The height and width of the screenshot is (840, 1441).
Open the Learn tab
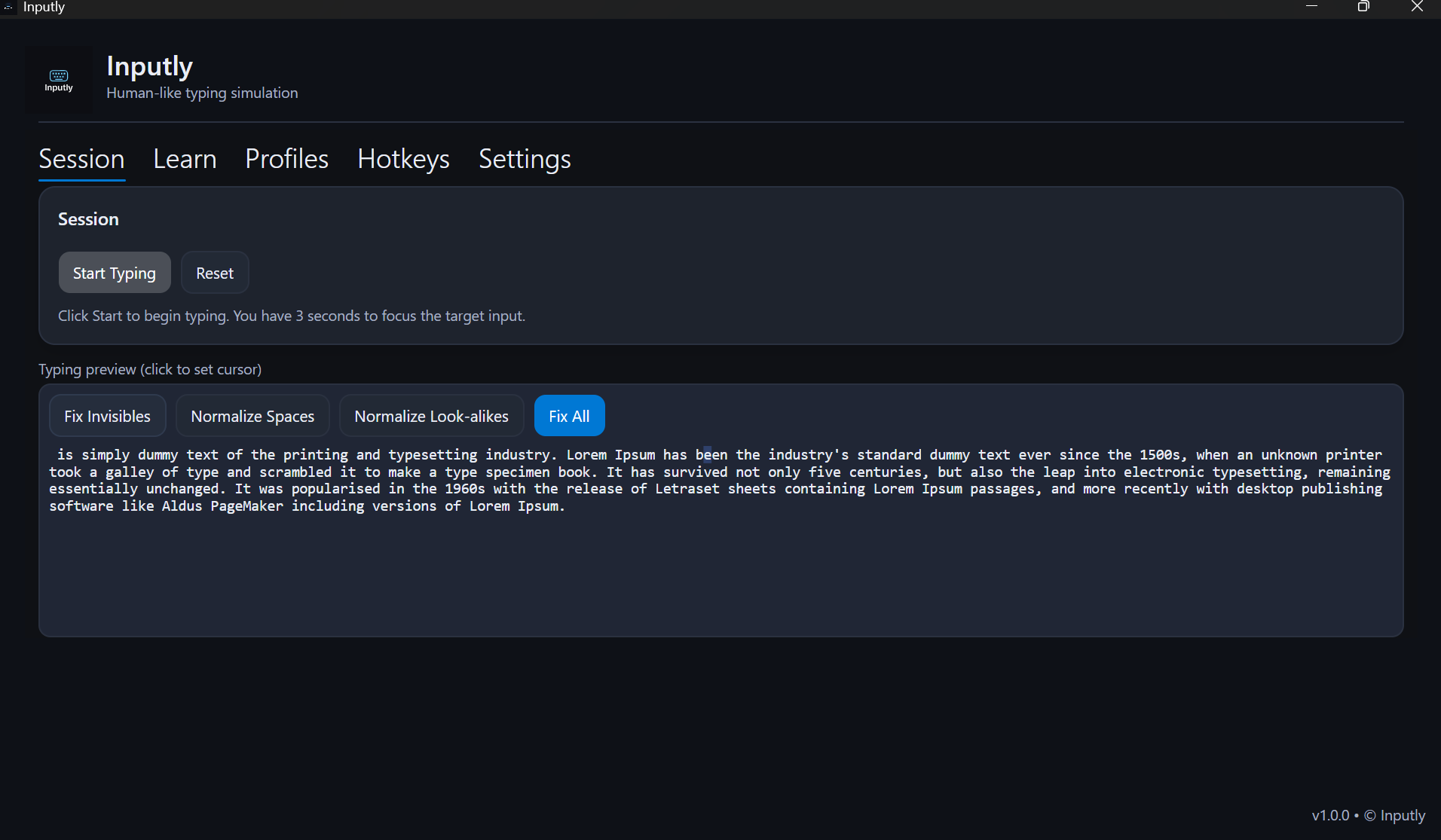pyautogui.click(x=185, y=159)
